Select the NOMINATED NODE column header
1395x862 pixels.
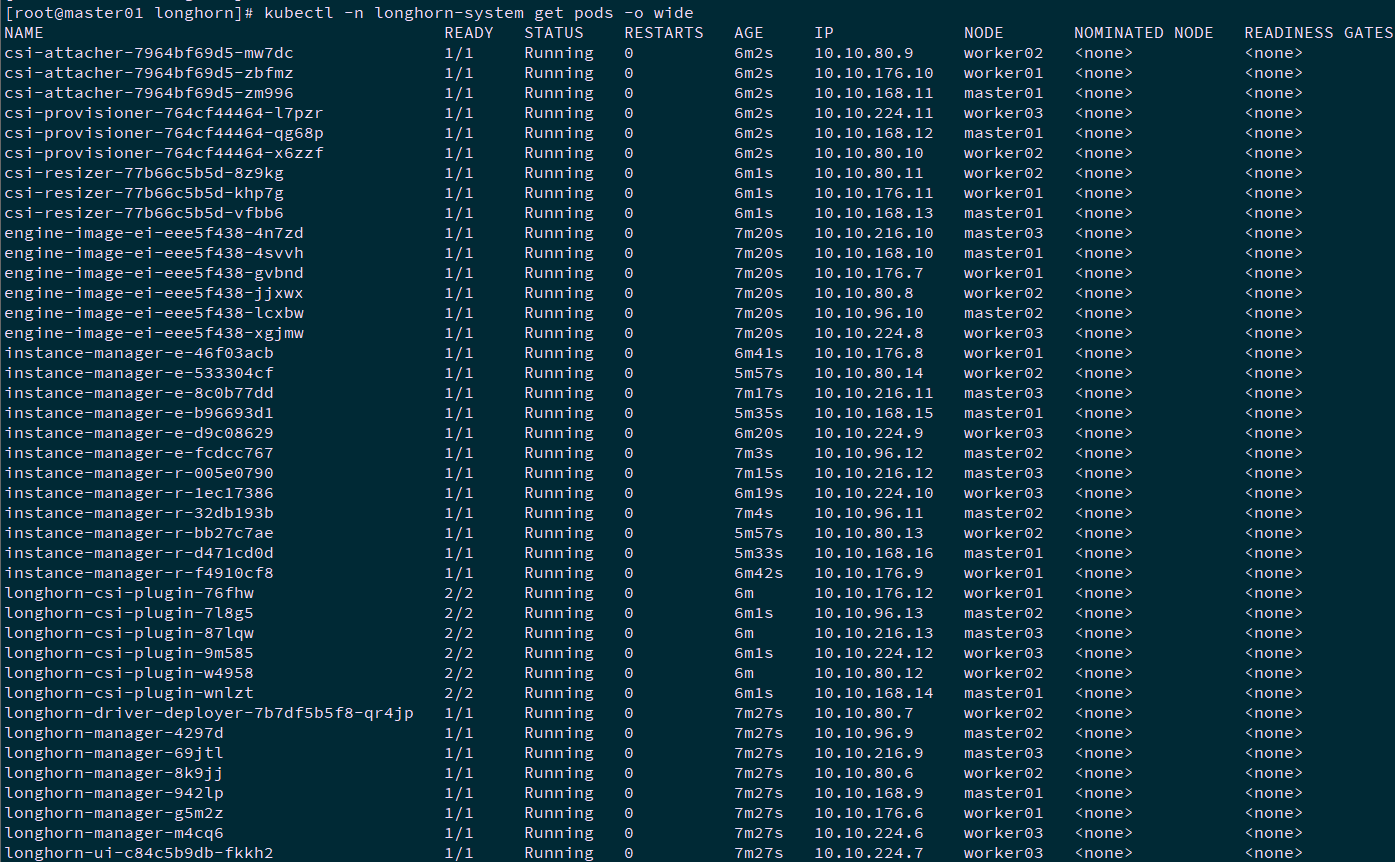coord(1144,33)
